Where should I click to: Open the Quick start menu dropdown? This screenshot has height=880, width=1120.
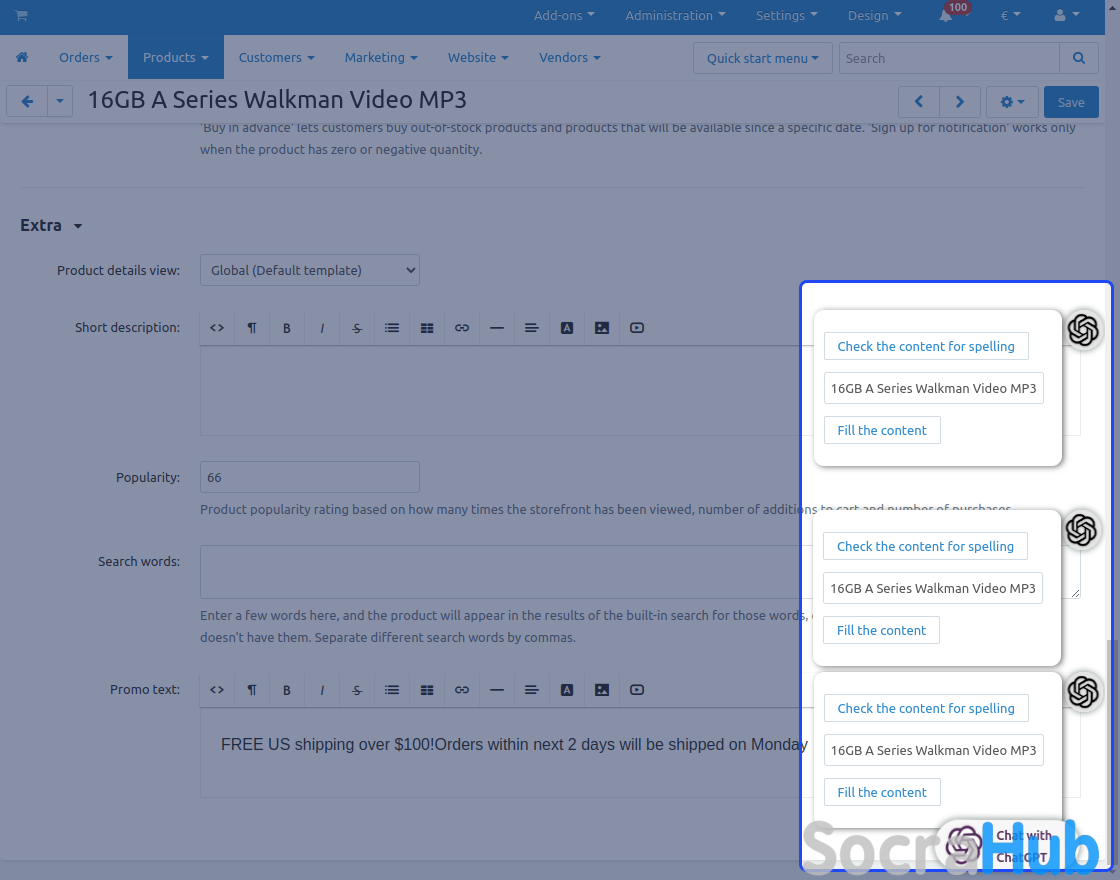[x=763, y=58]
